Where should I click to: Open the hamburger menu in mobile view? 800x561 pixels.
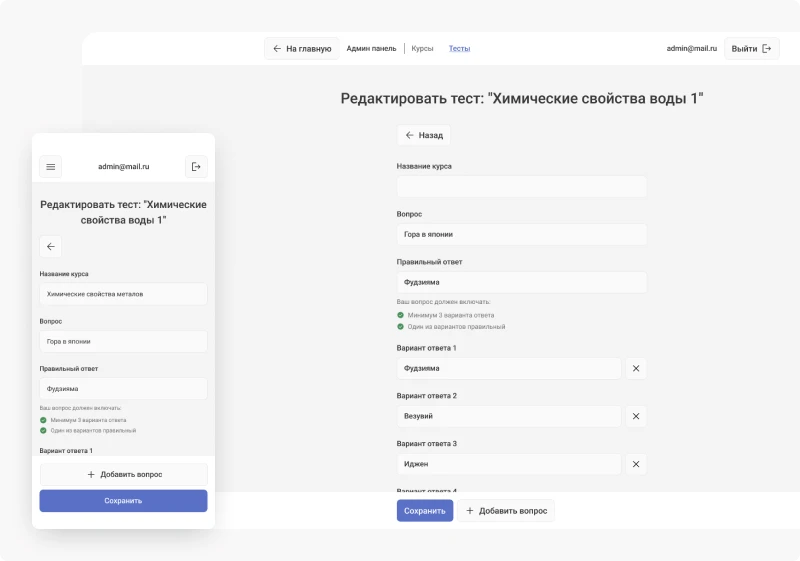pyautogui.click(x=51, y=167)
